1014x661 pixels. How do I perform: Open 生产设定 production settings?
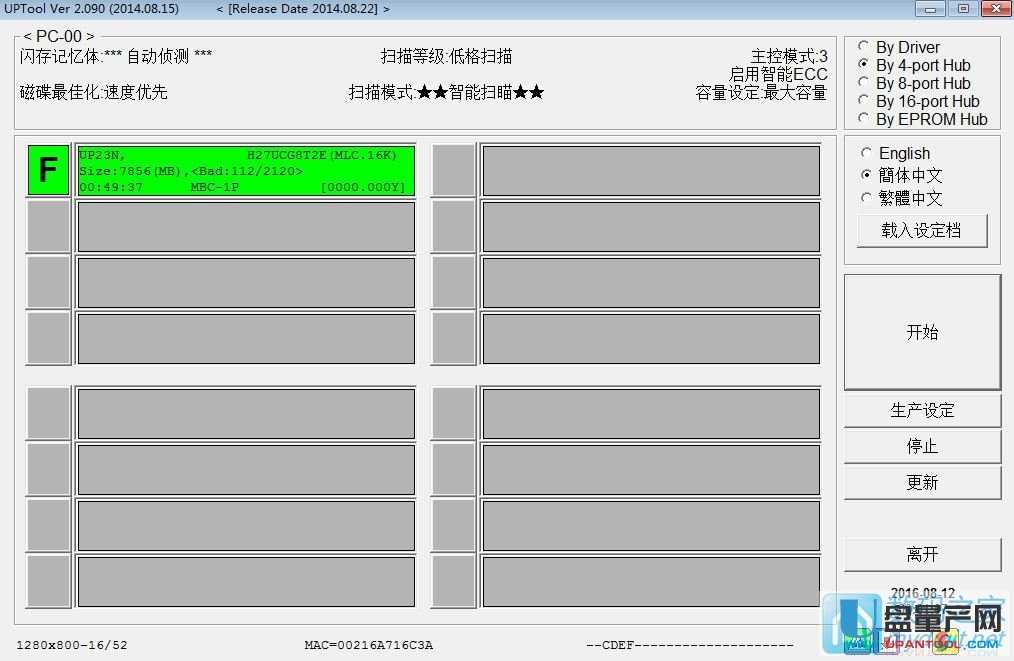(921, 410)
